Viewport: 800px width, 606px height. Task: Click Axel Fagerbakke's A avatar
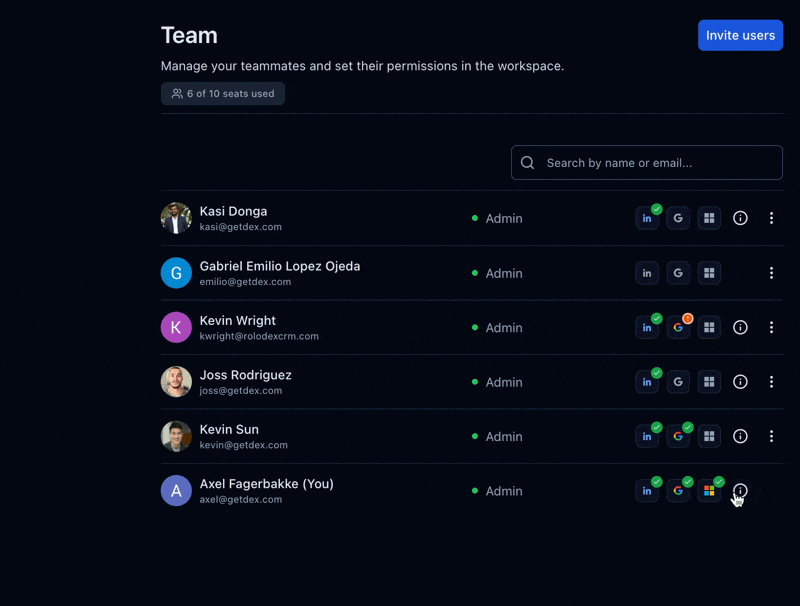click(176, 491)
